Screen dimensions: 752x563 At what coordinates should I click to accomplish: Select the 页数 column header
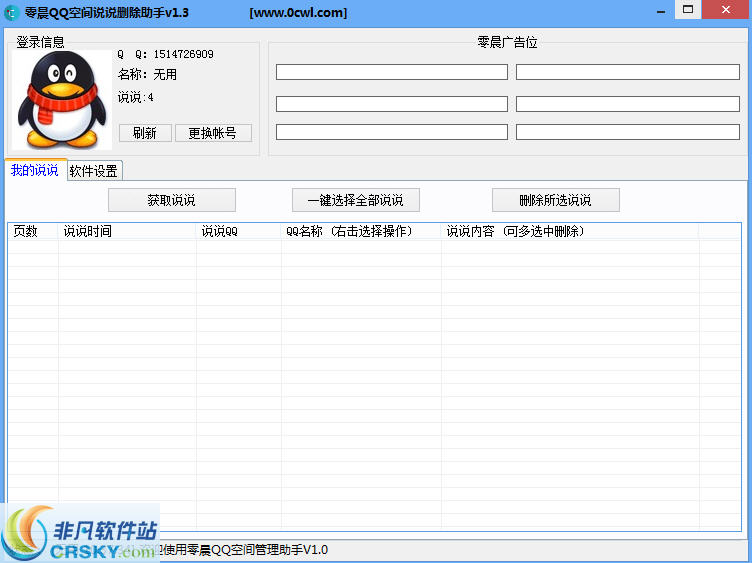(33, 231)
